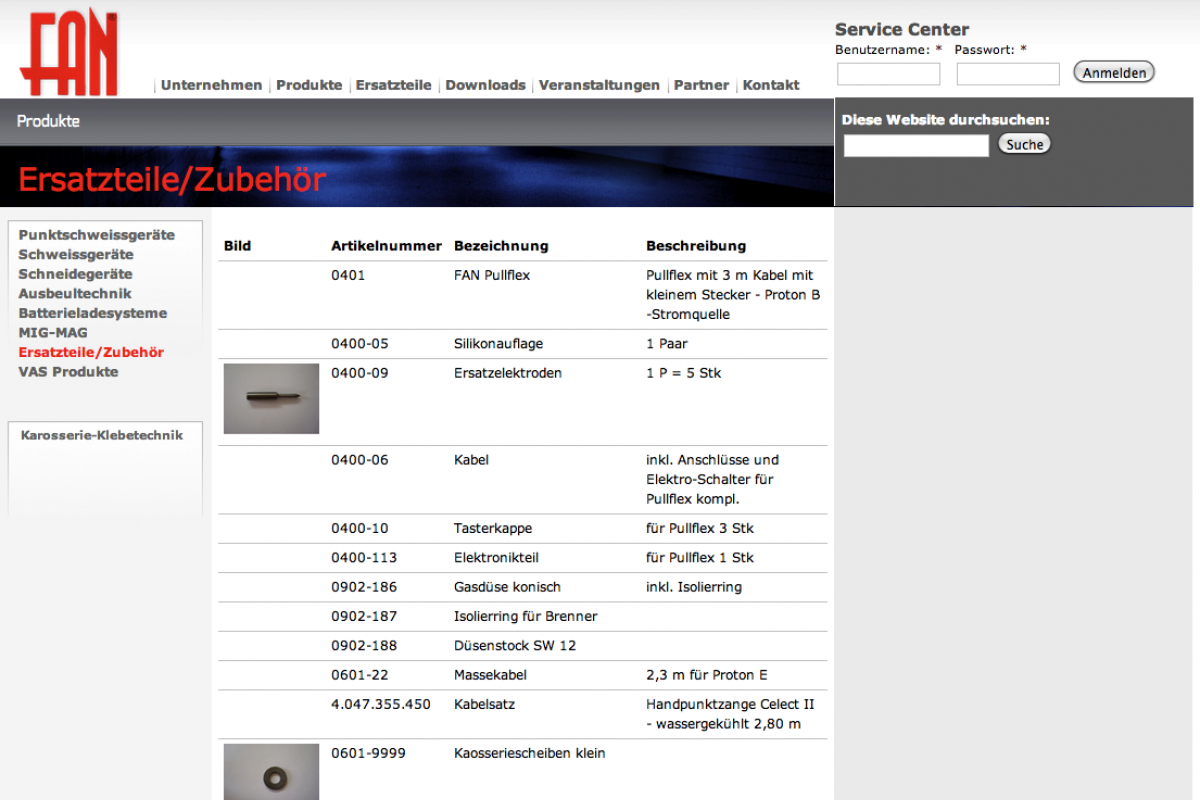This screenshot has width=1200, height=800.
Task: Click the website search text box
Action: click(915, 146)
